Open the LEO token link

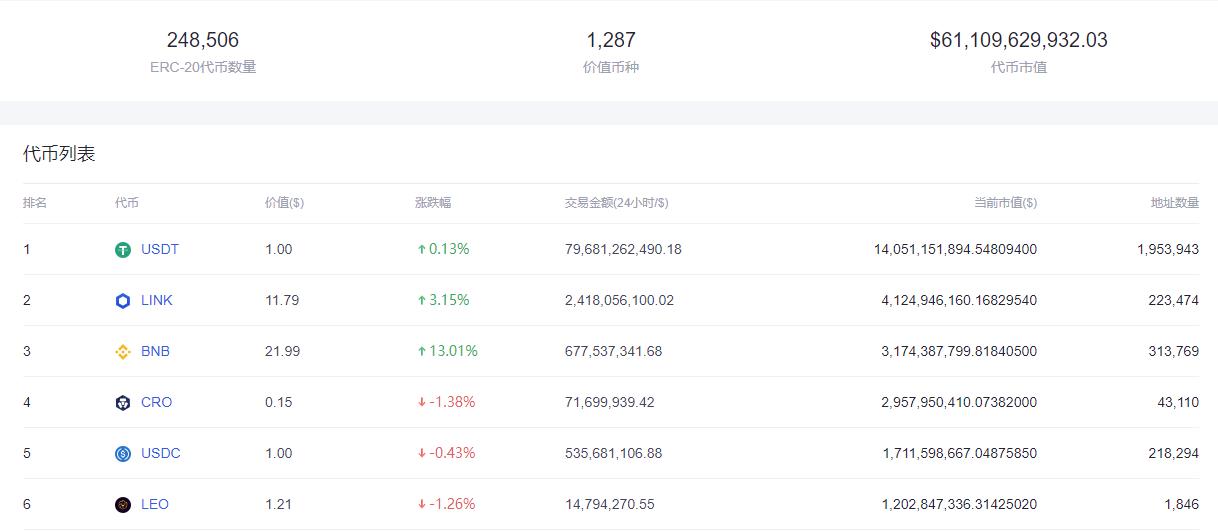coord(155,504)
